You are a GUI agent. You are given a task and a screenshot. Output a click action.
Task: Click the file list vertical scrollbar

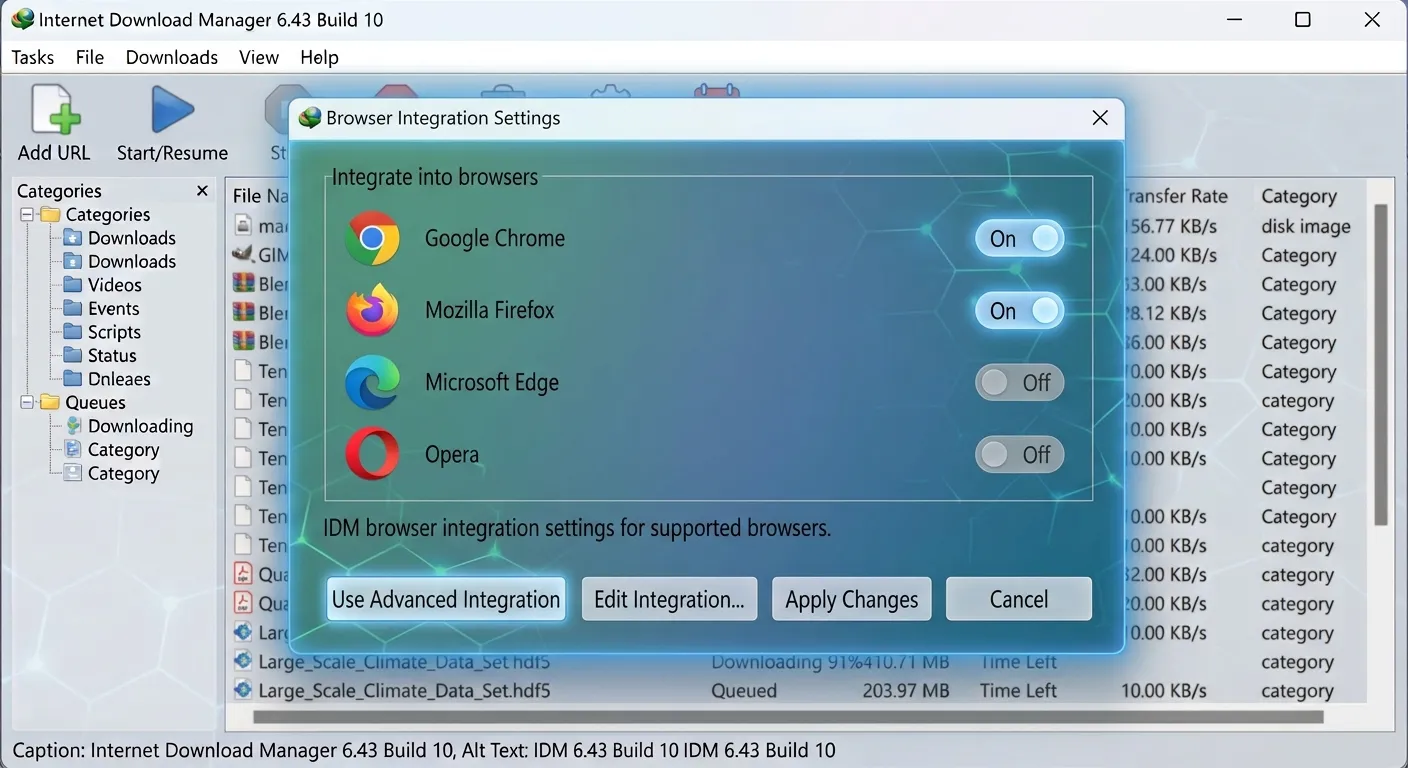pos(1380,365)
